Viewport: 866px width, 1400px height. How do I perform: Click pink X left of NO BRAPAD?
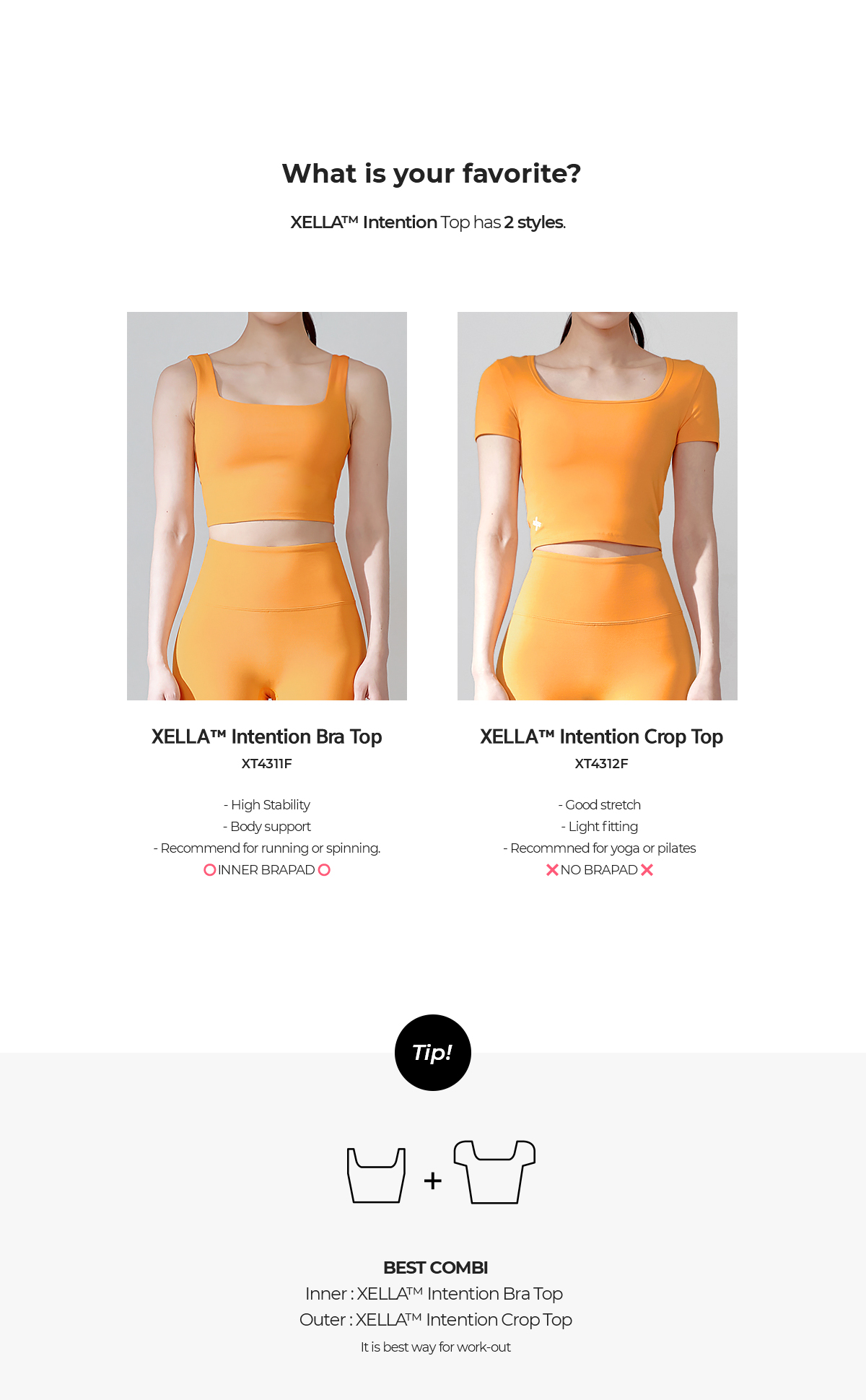(552, 870)
